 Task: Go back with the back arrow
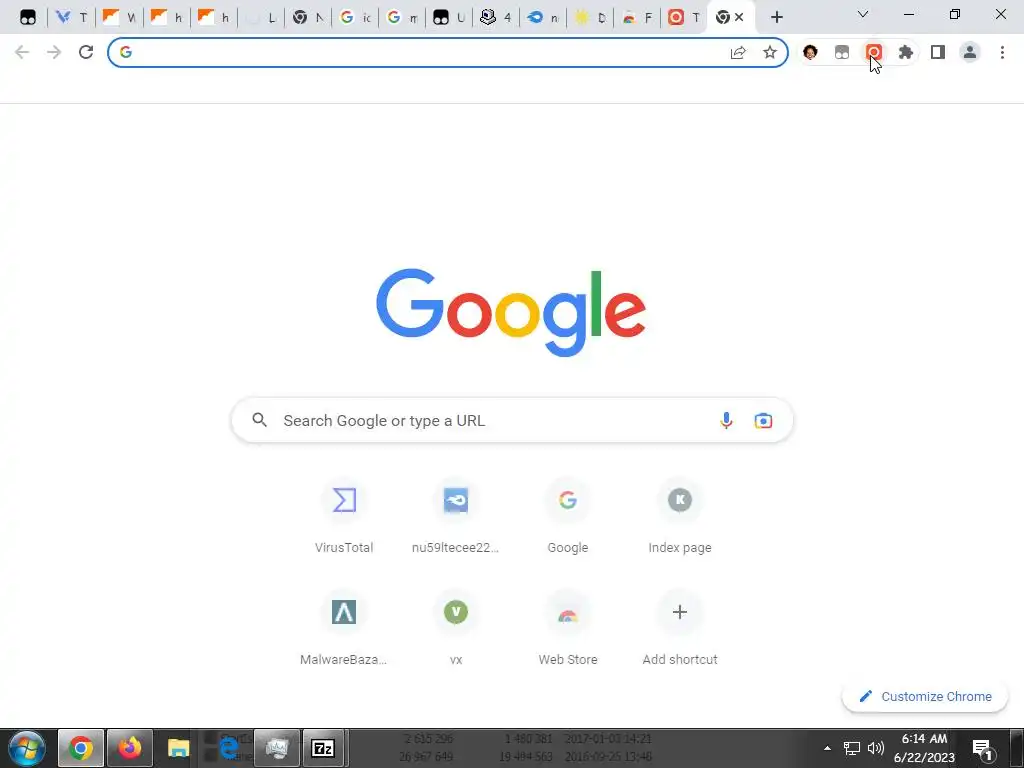click(22, 52)
